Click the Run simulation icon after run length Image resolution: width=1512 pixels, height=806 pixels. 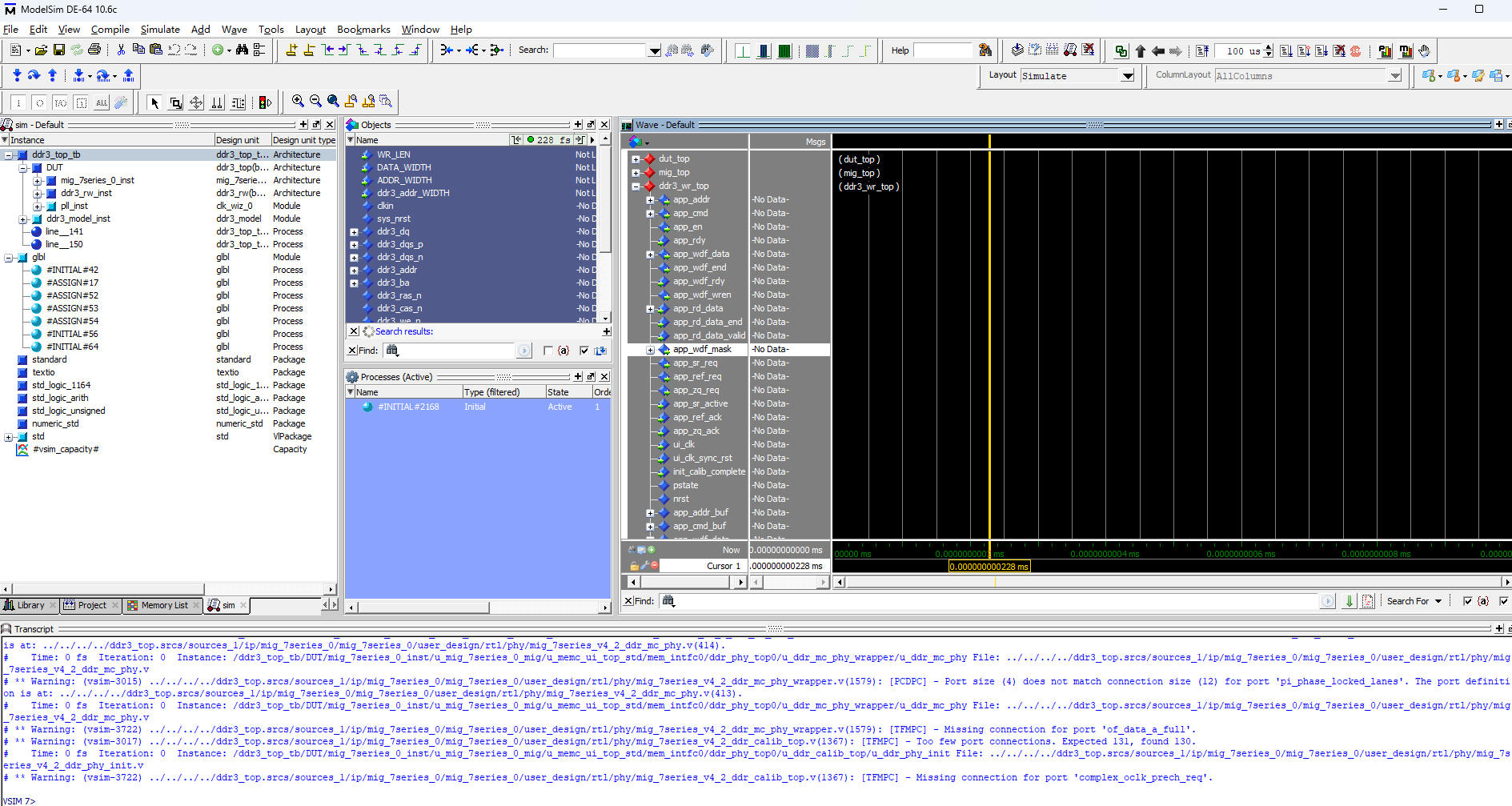(1286, 50)
